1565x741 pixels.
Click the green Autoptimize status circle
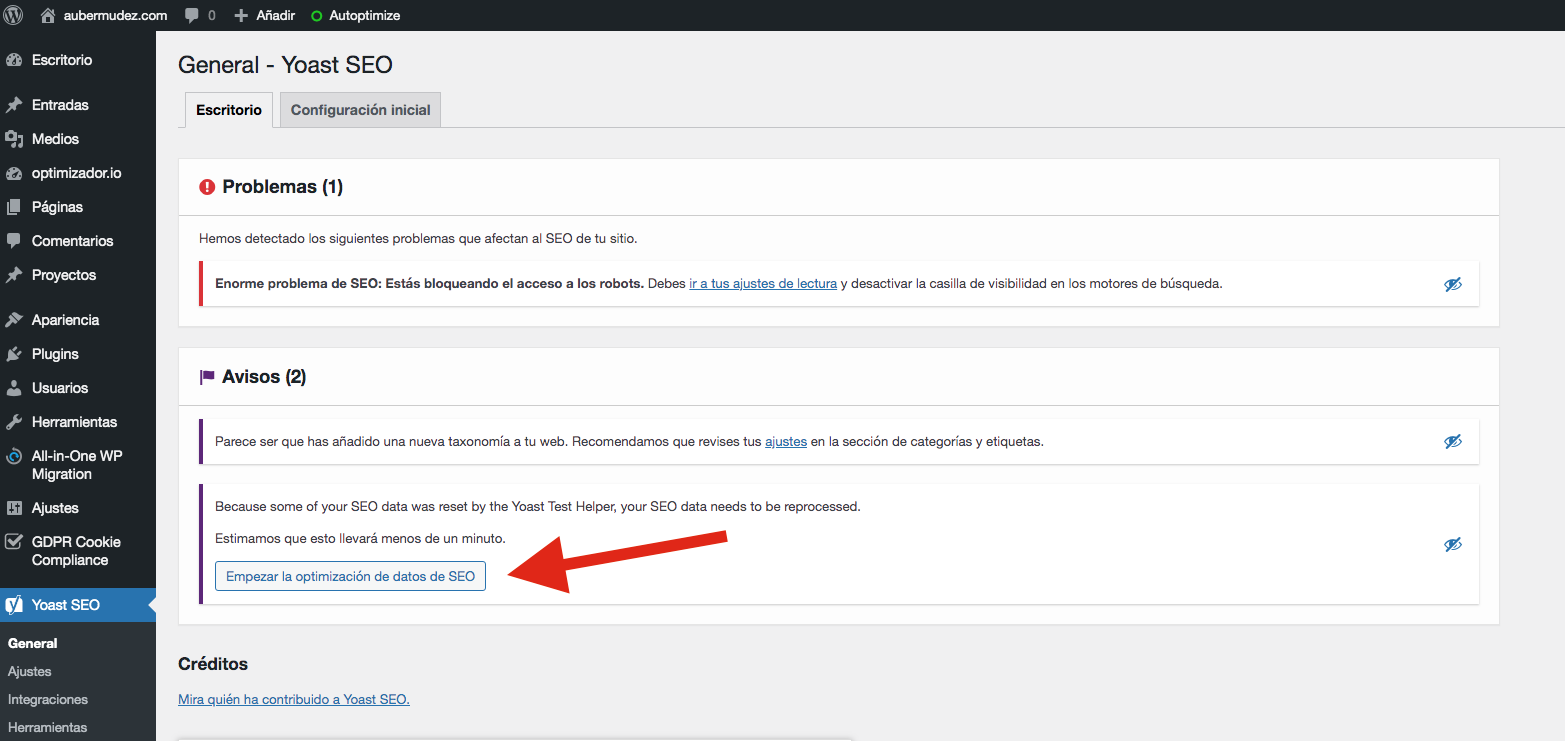[317, 16]
